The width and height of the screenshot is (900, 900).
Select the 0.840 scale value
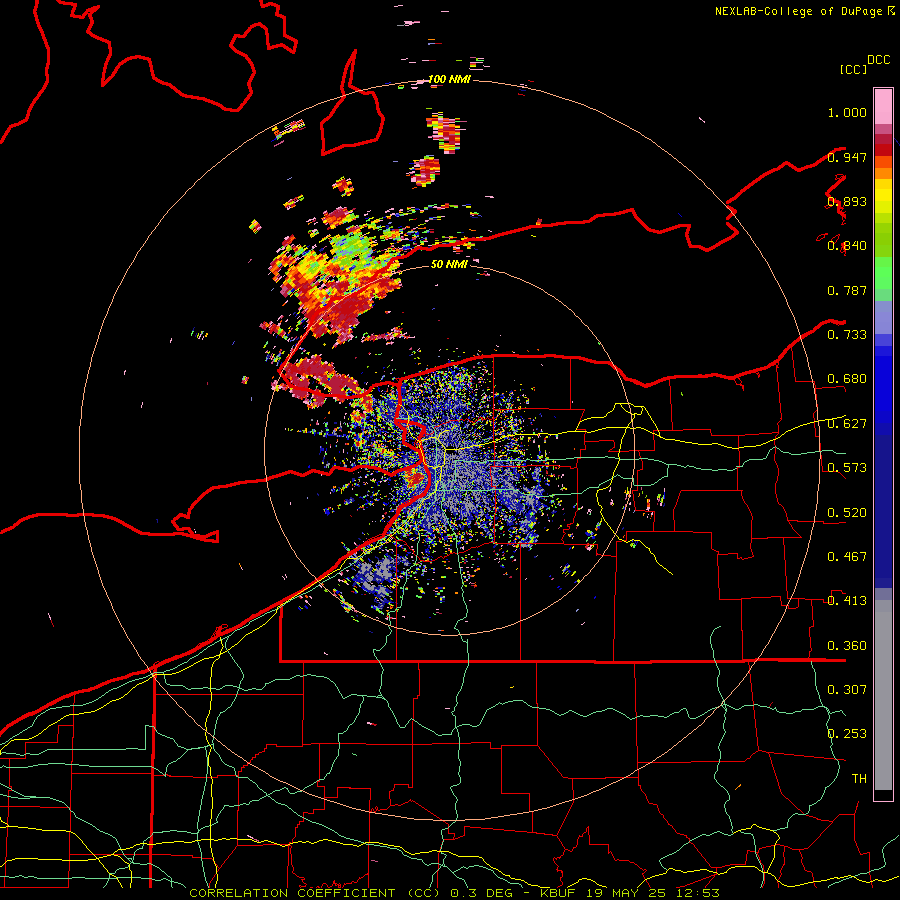tap(847, 246)
